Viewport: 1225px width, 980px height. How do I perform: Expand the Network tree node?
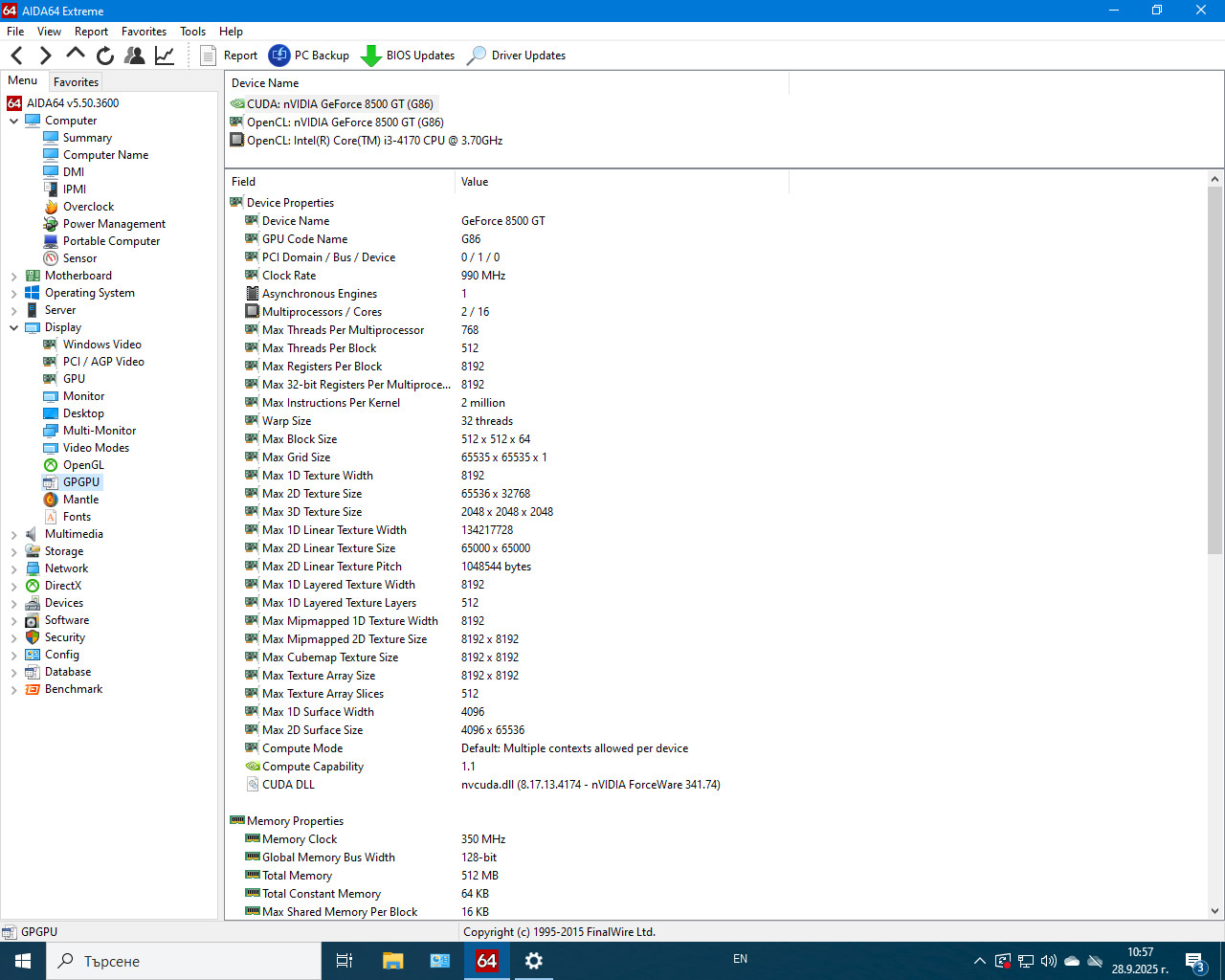pos(14,568)
